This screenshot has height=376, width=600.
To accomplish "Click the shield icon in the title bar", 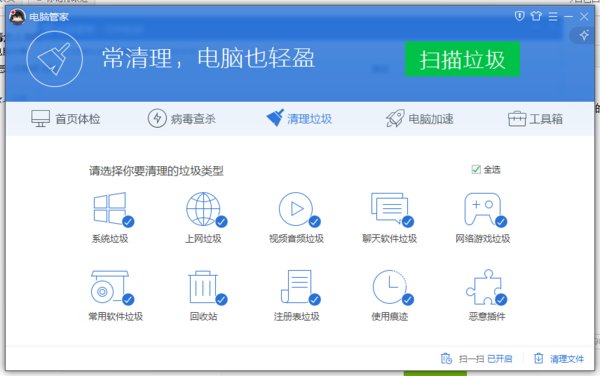I will pos(519,16).
